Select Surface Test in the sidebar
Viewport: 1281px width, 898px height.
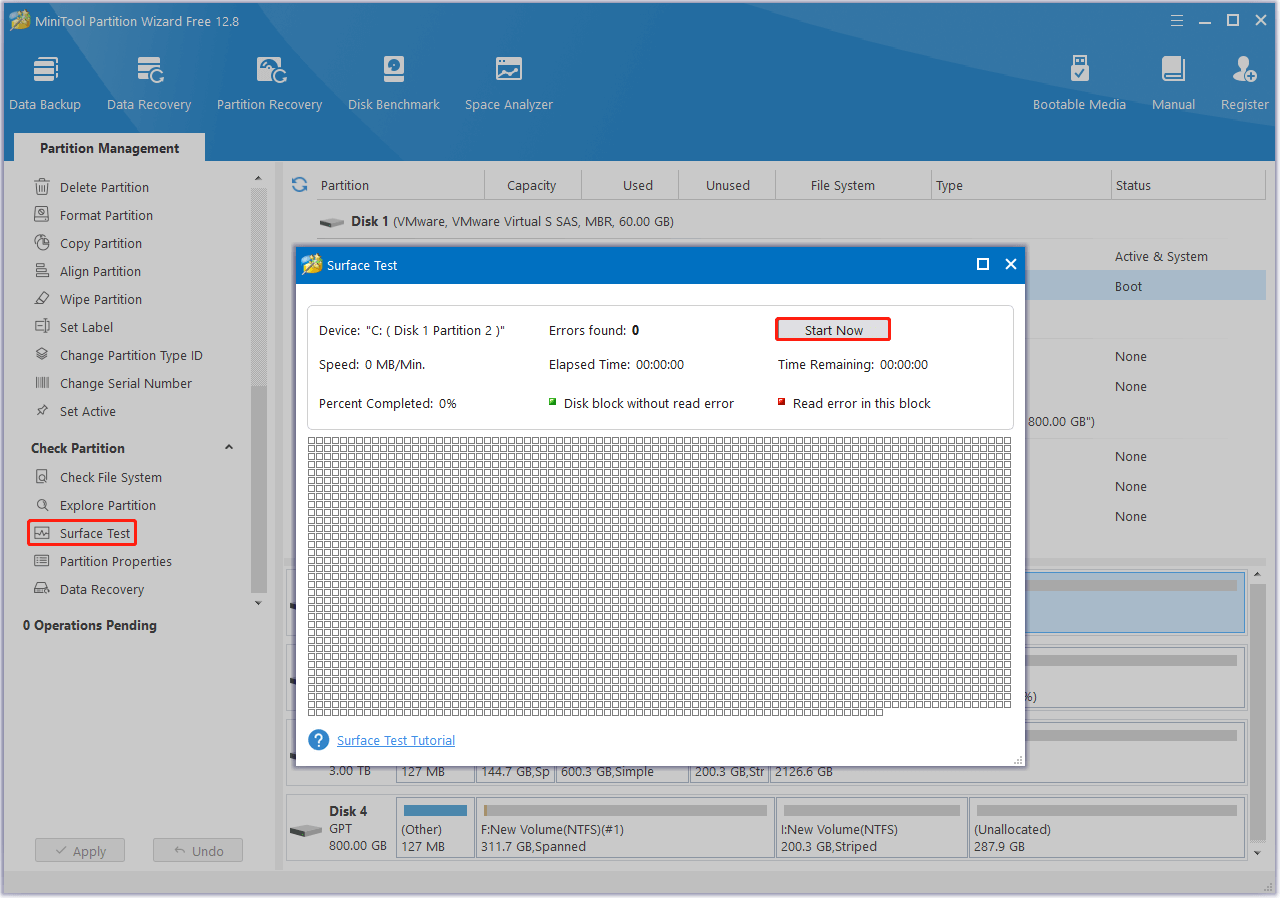82,533
